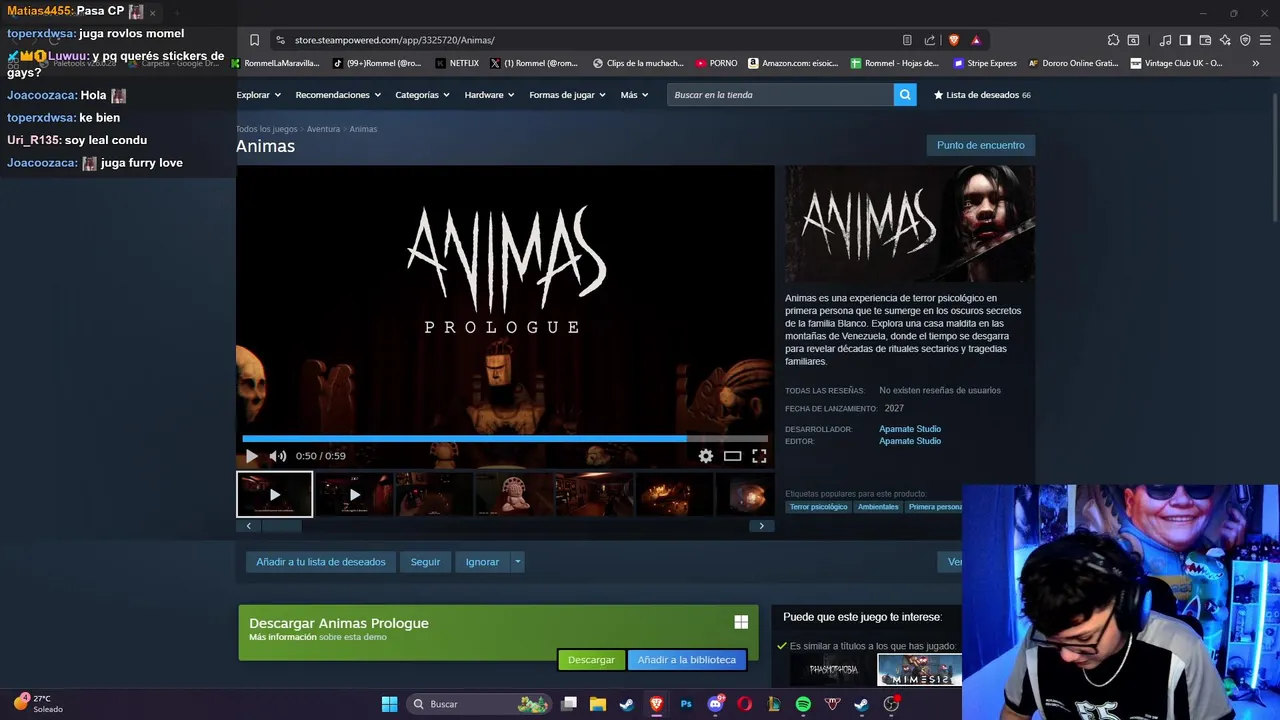1280x720 pixels.
Task: Go to Aventura breadcrumb
Action: (323, 129)
